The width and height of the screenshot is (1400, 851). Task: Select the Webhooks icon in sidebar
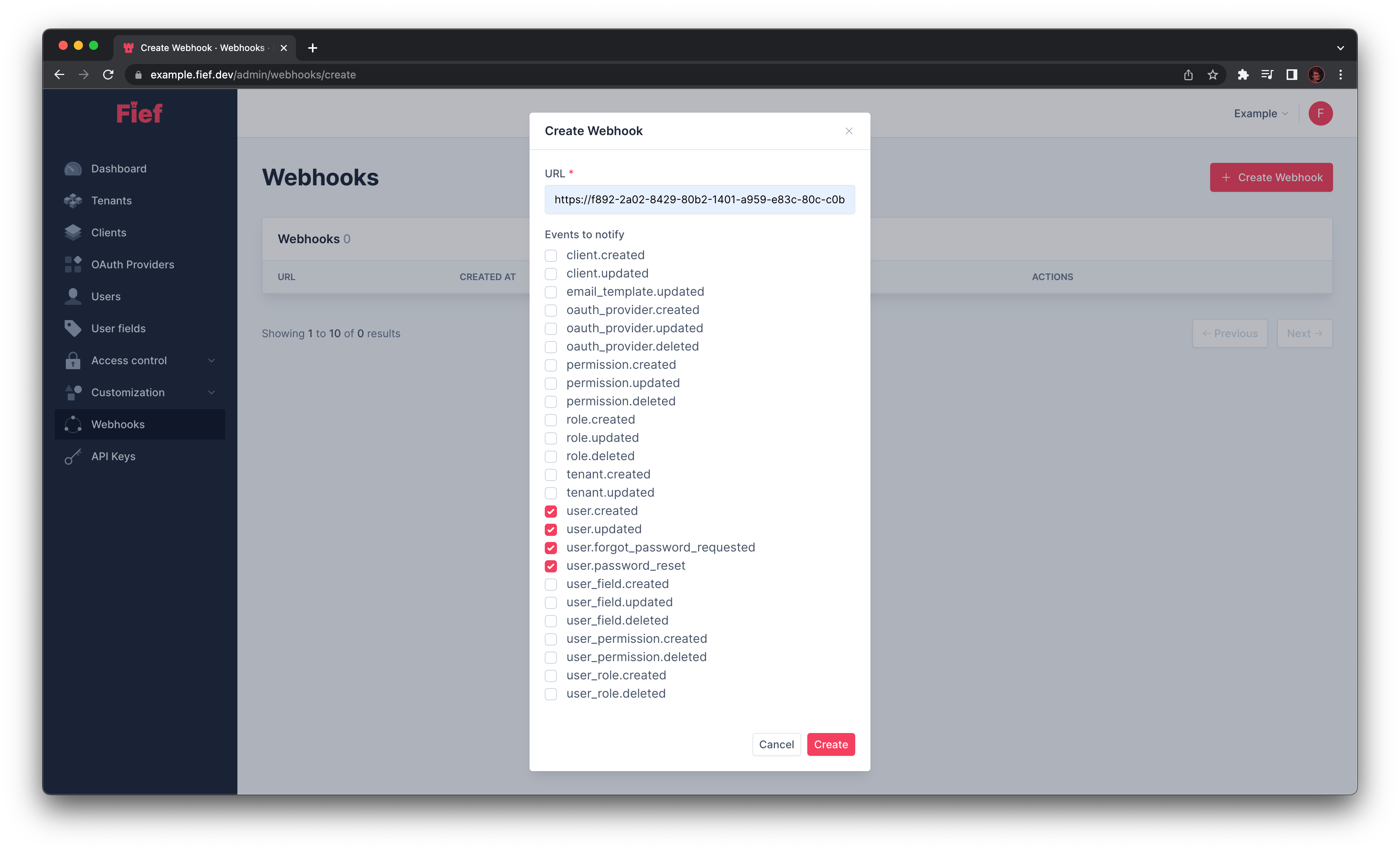pyautogui.click(x=73, y=424)
